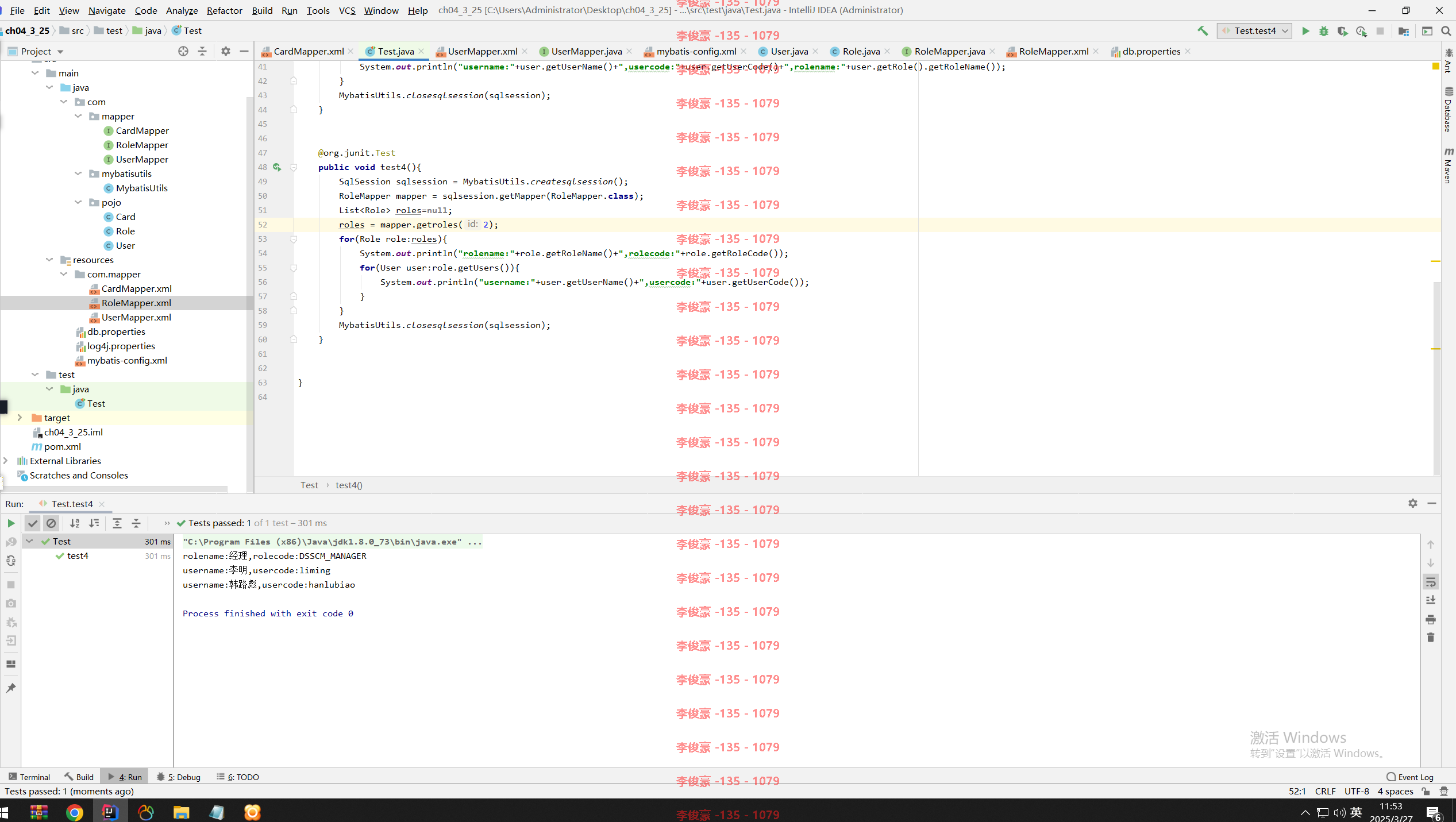The width and height of the screenshot is (1456, 822).
Task: Click test4() in editor breadcrumb
Action: tap(349, 485)
